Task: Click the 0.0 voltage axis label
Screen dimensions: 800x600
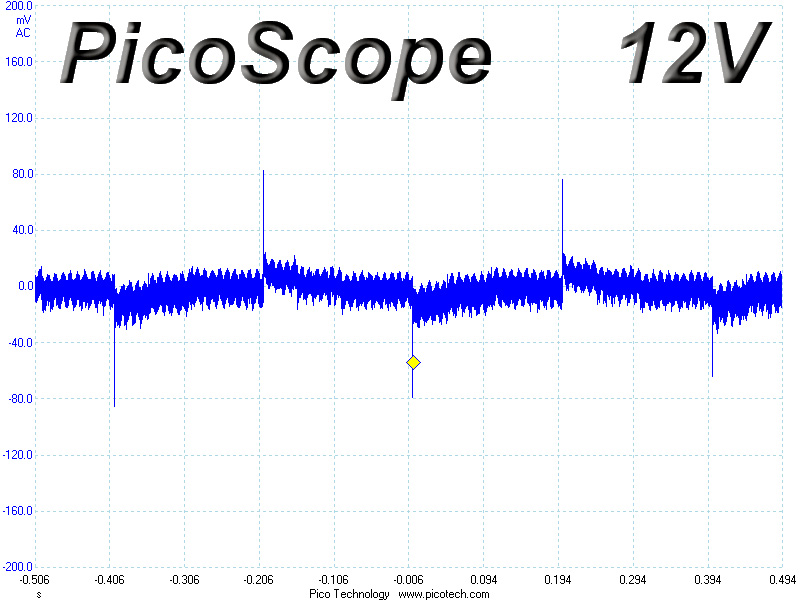Action: pos(26,286)
